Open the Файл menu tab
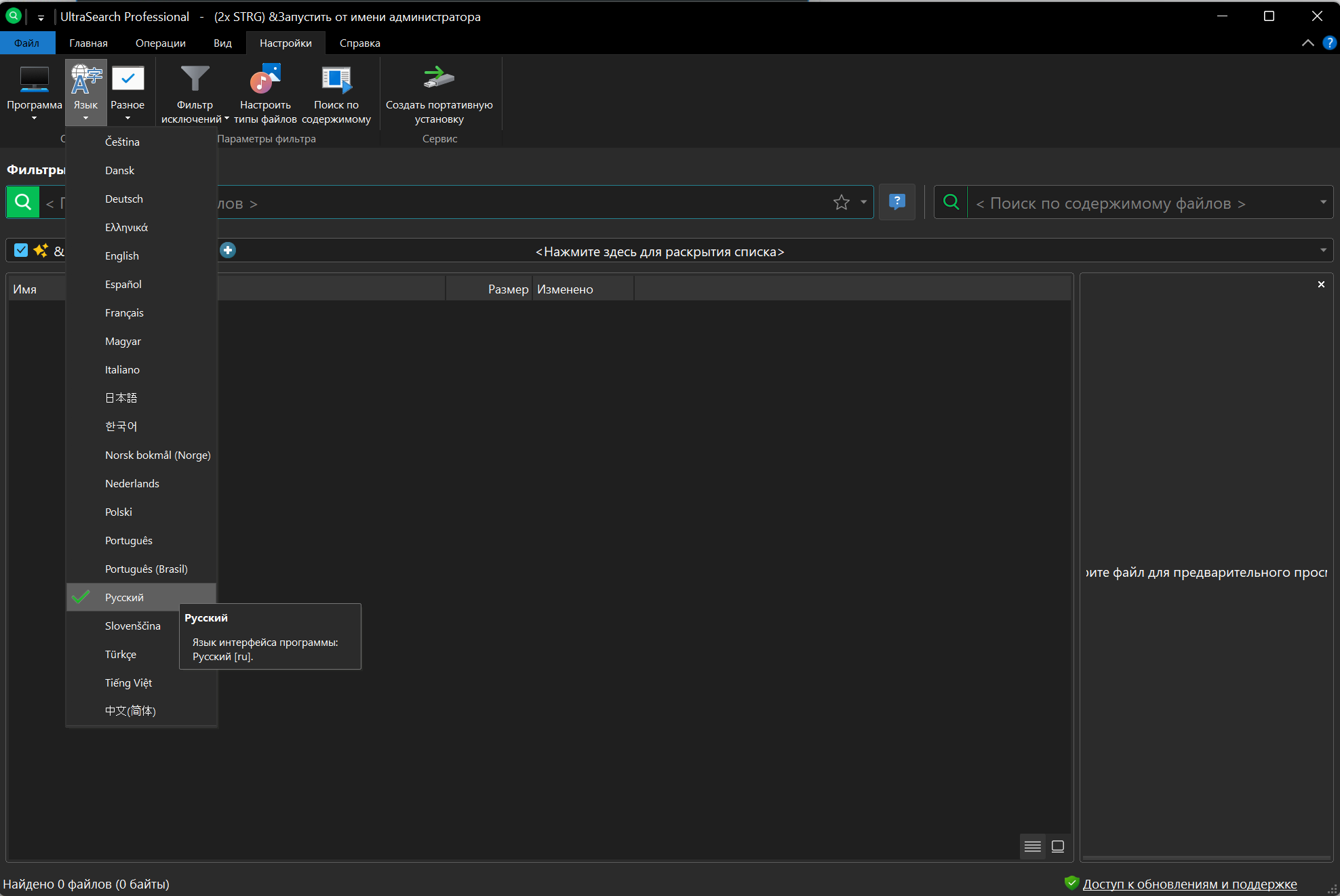 point(27,43)
